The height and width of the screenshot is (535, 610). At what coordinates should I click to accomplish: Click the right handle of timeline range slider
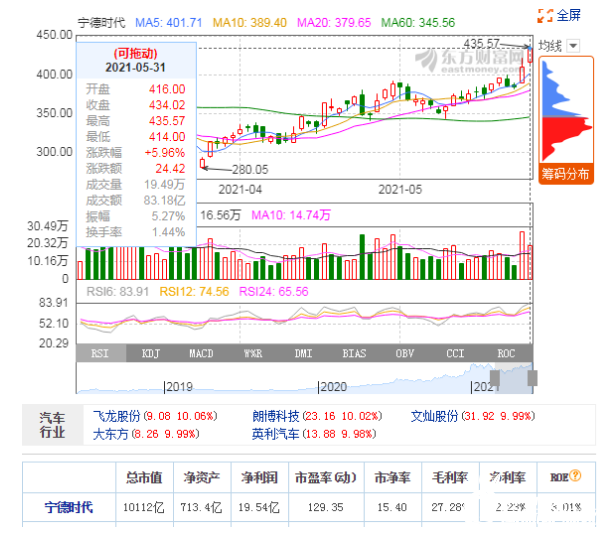point(533,378)
